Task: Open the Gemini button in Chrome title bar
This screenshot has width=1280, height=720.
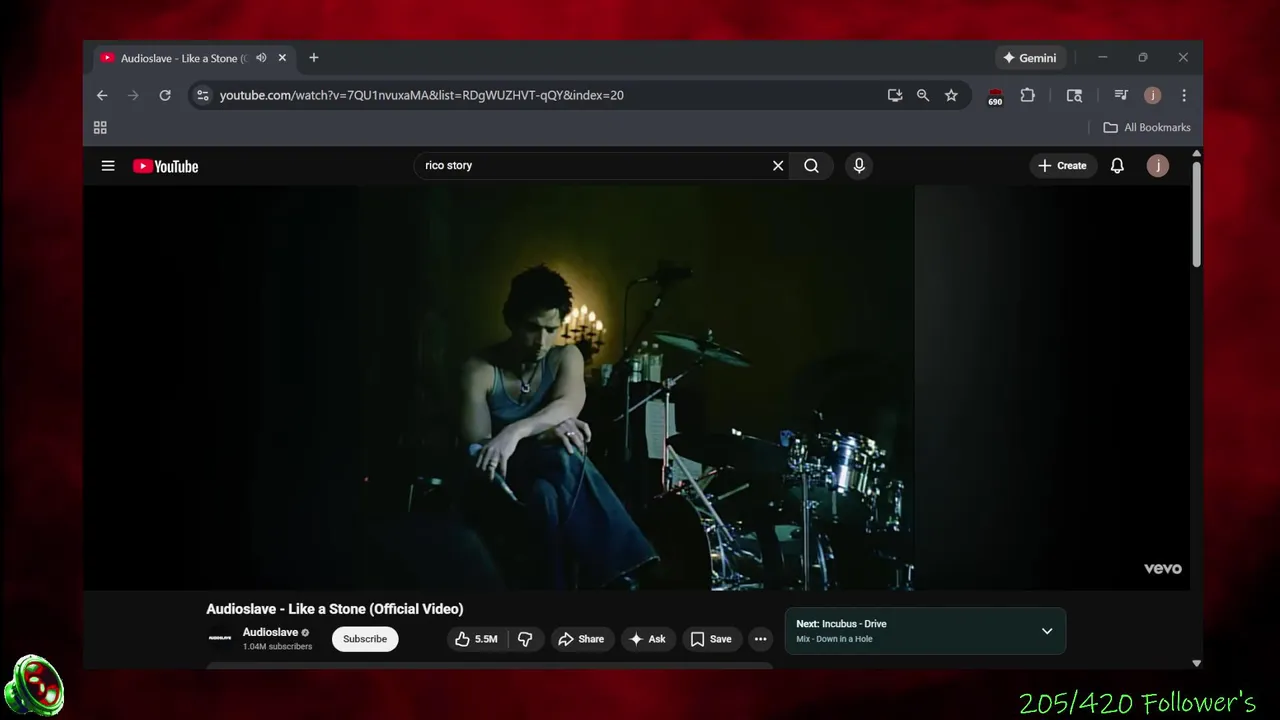Action: [x=1030, y=58]
